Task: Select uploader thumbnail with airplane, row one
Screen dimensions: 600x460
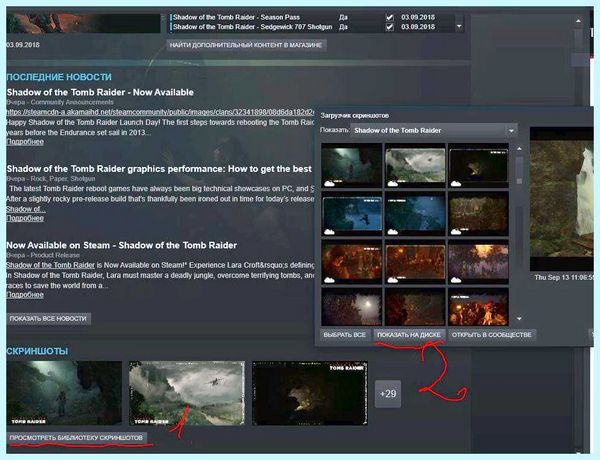Action: tap(415, 165)
